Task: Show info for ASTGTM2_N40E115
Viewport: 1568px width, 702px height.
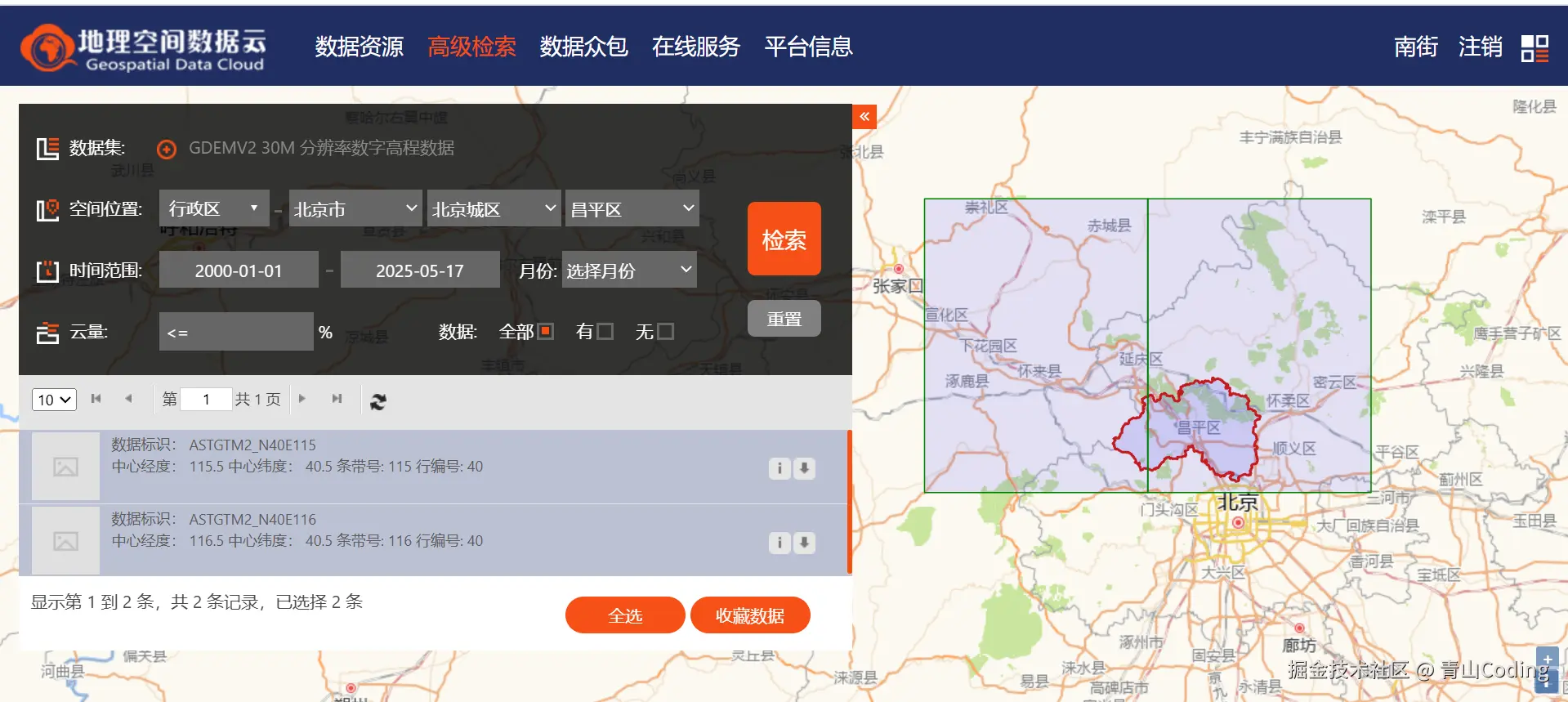Action: [x=780, y=468]
